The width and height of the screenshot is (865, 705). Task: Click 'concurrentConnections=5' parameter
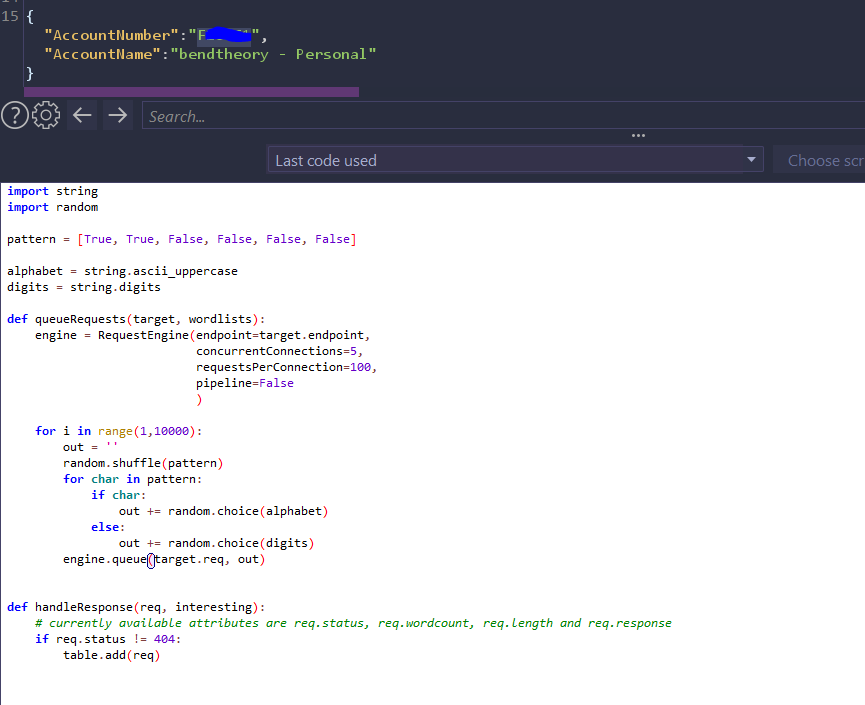[x=277, y=351]
